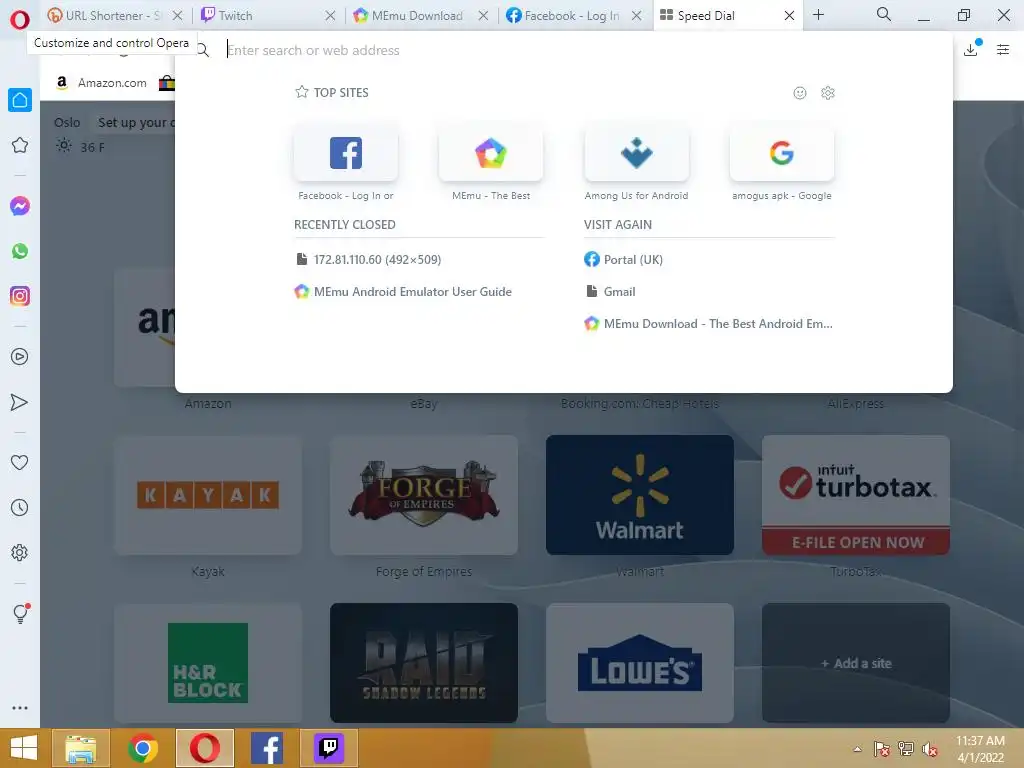Open File Explorer from taskbar
The height and width of the screenshot is (768, 1024).
pyautogui.click(x=81, y=748)
